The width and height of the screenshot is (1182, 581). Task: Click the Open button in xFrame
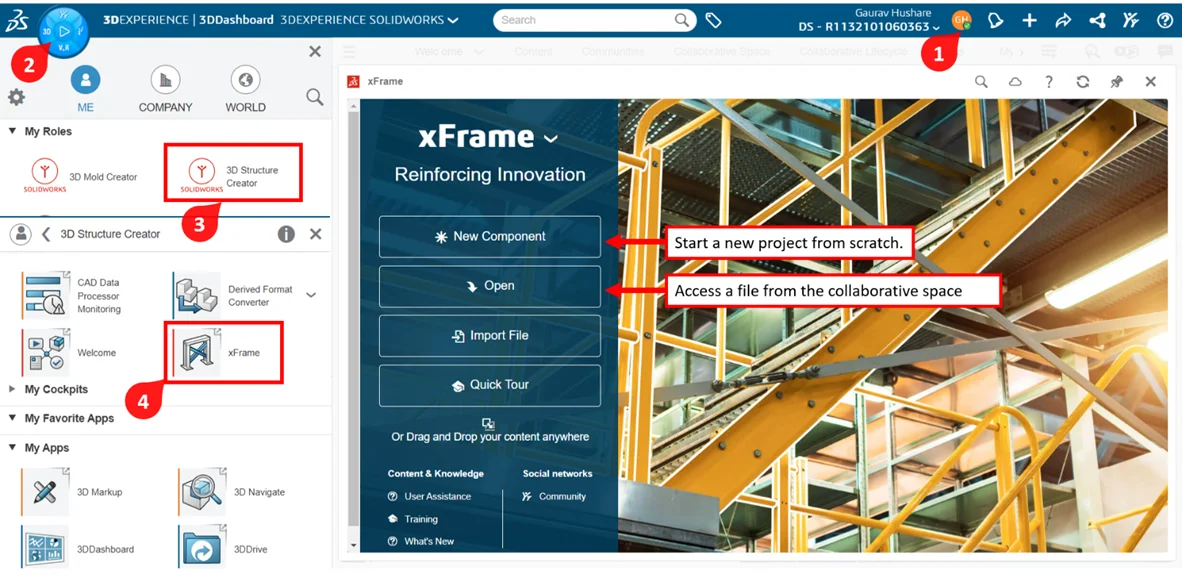[x=490, y=286]
